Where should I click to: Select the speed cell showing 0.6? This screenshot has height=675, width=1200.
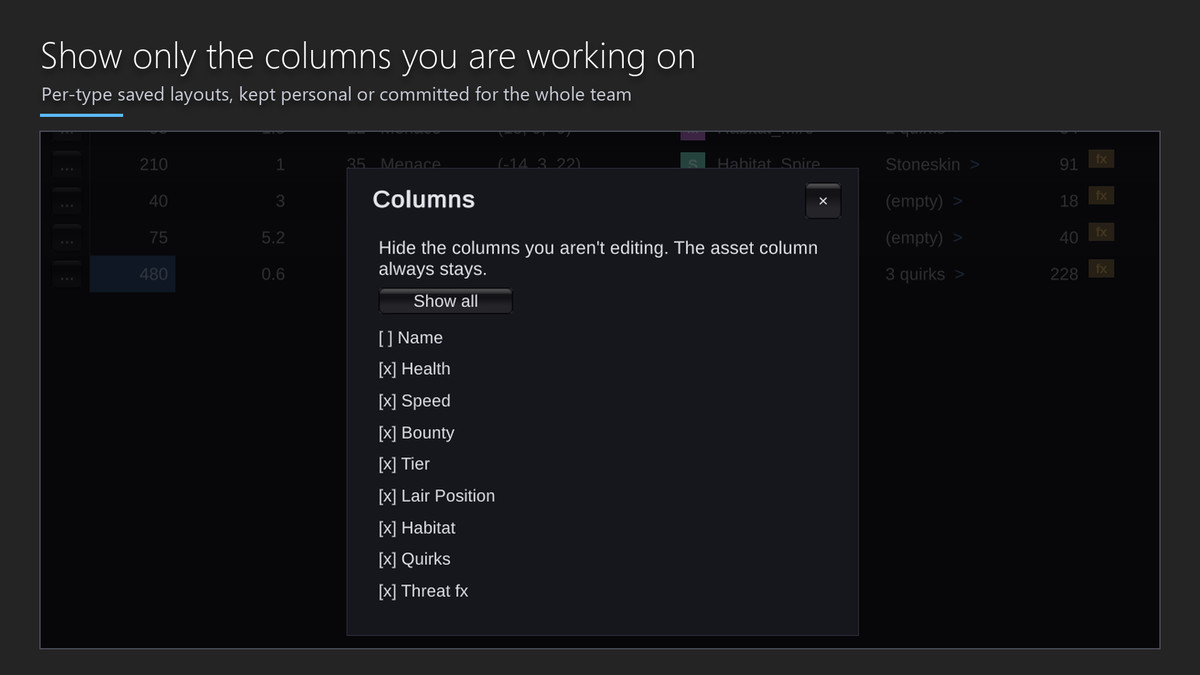[x=273, y=274]
